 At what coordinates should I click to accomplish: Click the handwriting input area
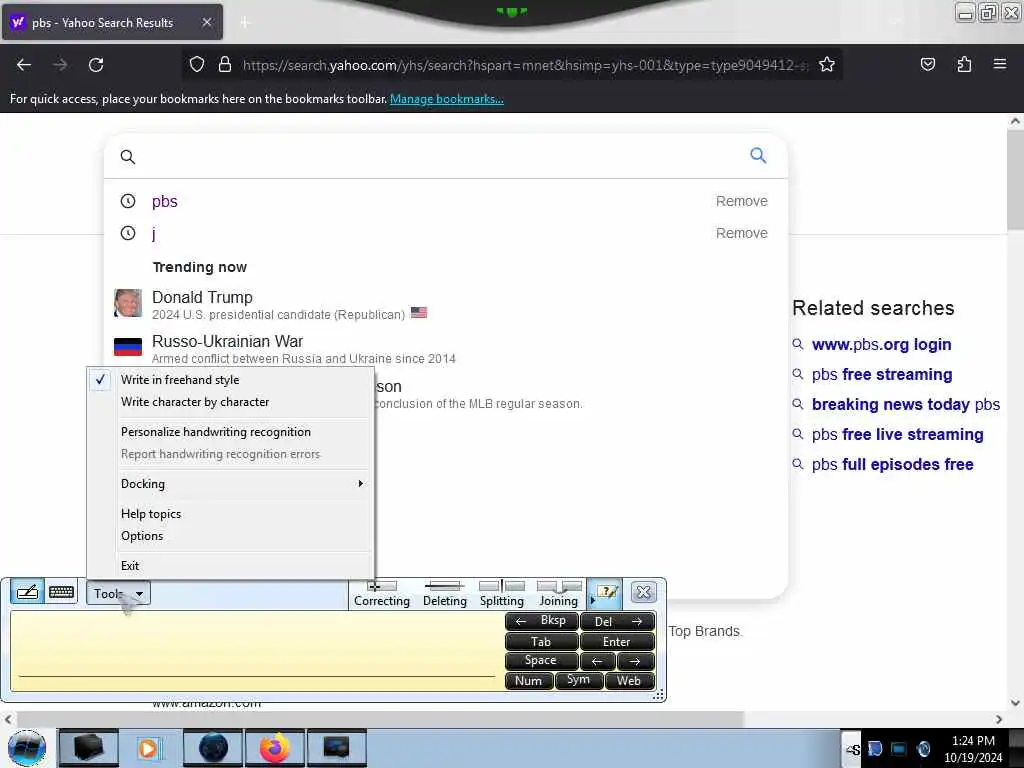tap(256, 651)
